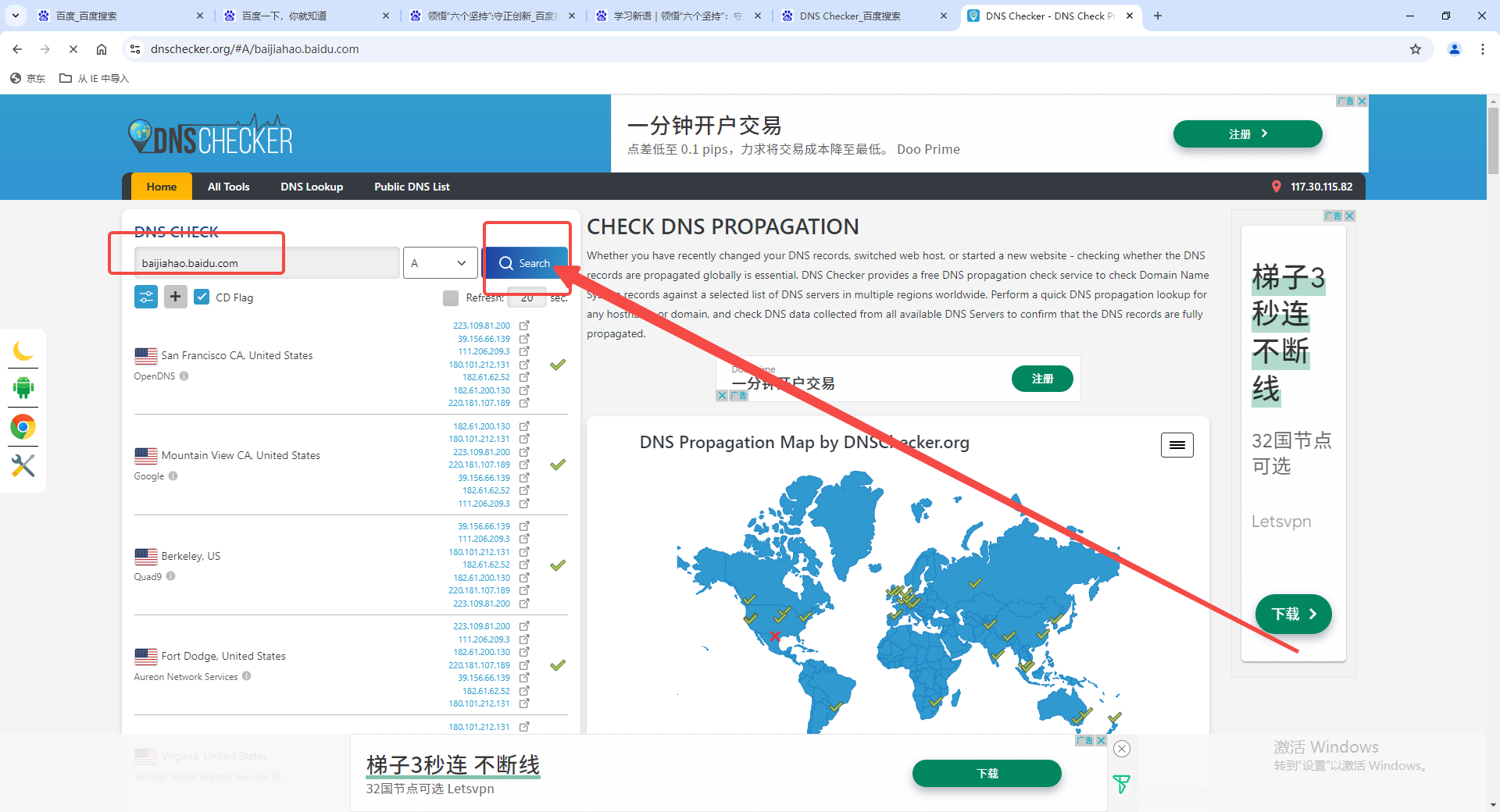Screen dimensions: 1500x812
Task: Click the San Francisco resolved green checkmark
Action: [x=558, y=365]
